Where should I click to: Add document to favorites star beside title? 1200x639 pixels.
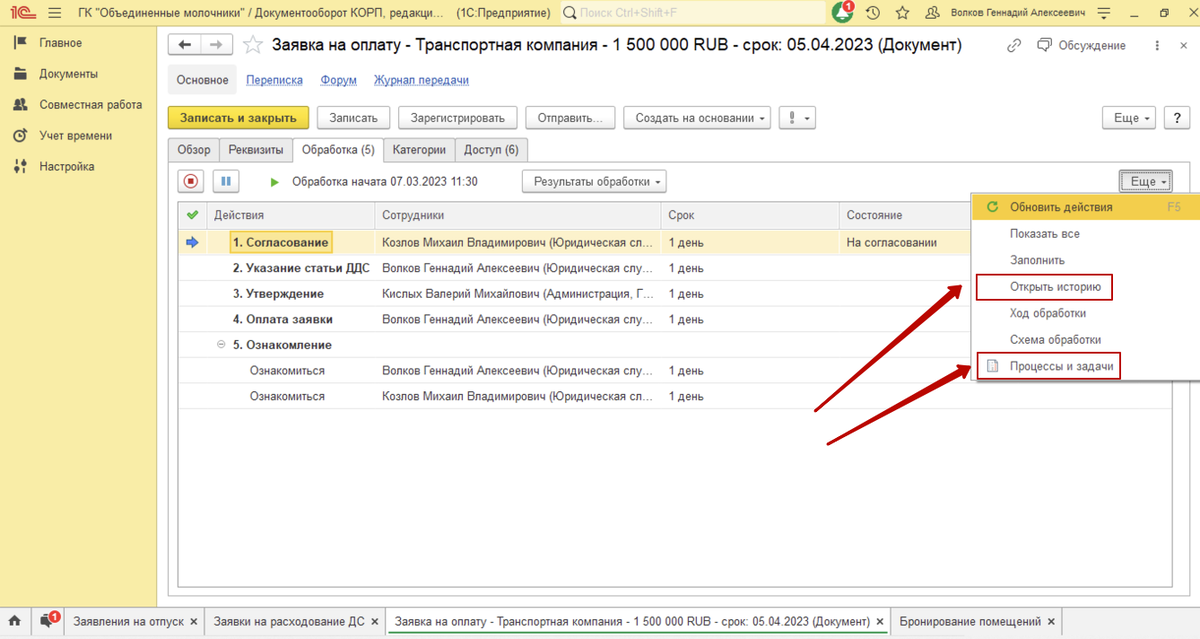coord(253,45)
